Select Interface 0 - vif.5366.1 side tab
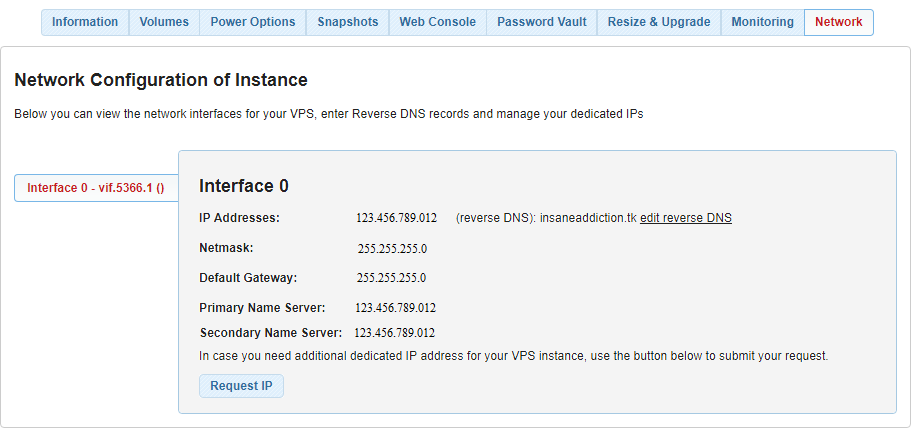912x430 pixels. click(96, 188)
